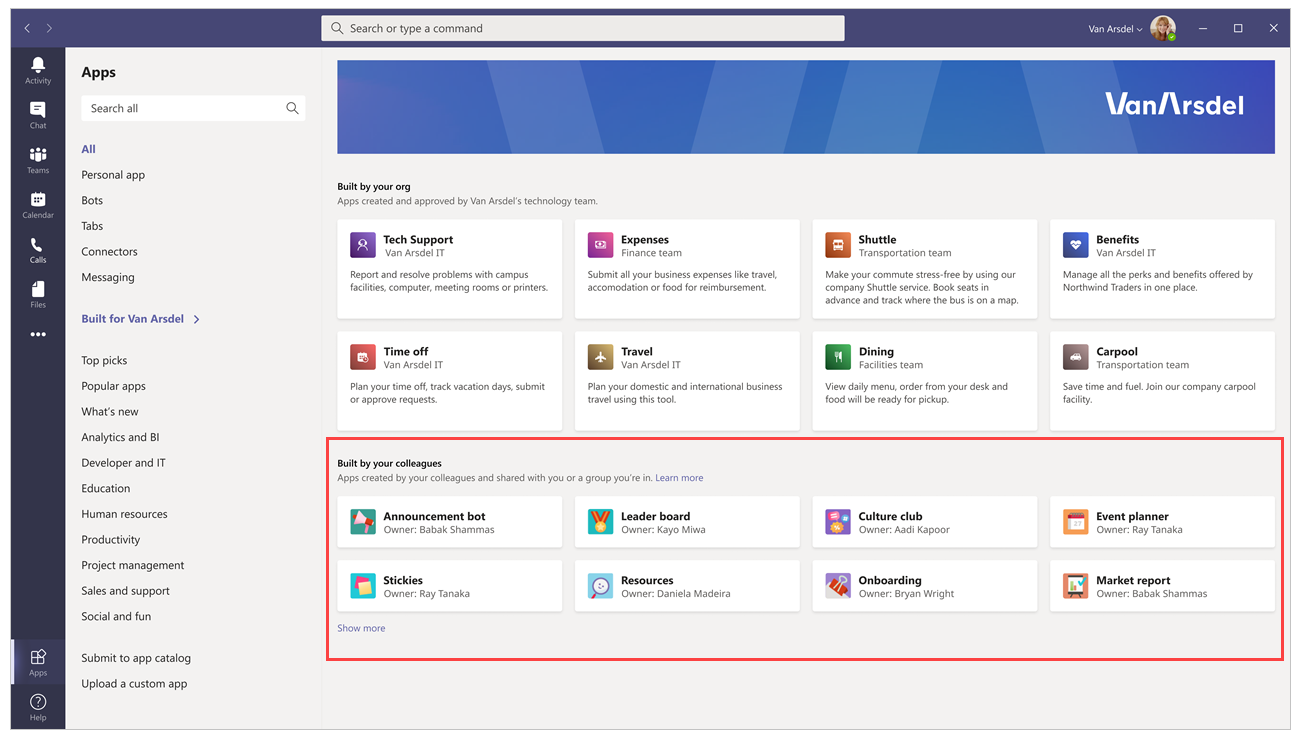Viewport: 1307px width, 746px height.
Task: Open the Van Arsdel account dropdown
Action: 1115,29
